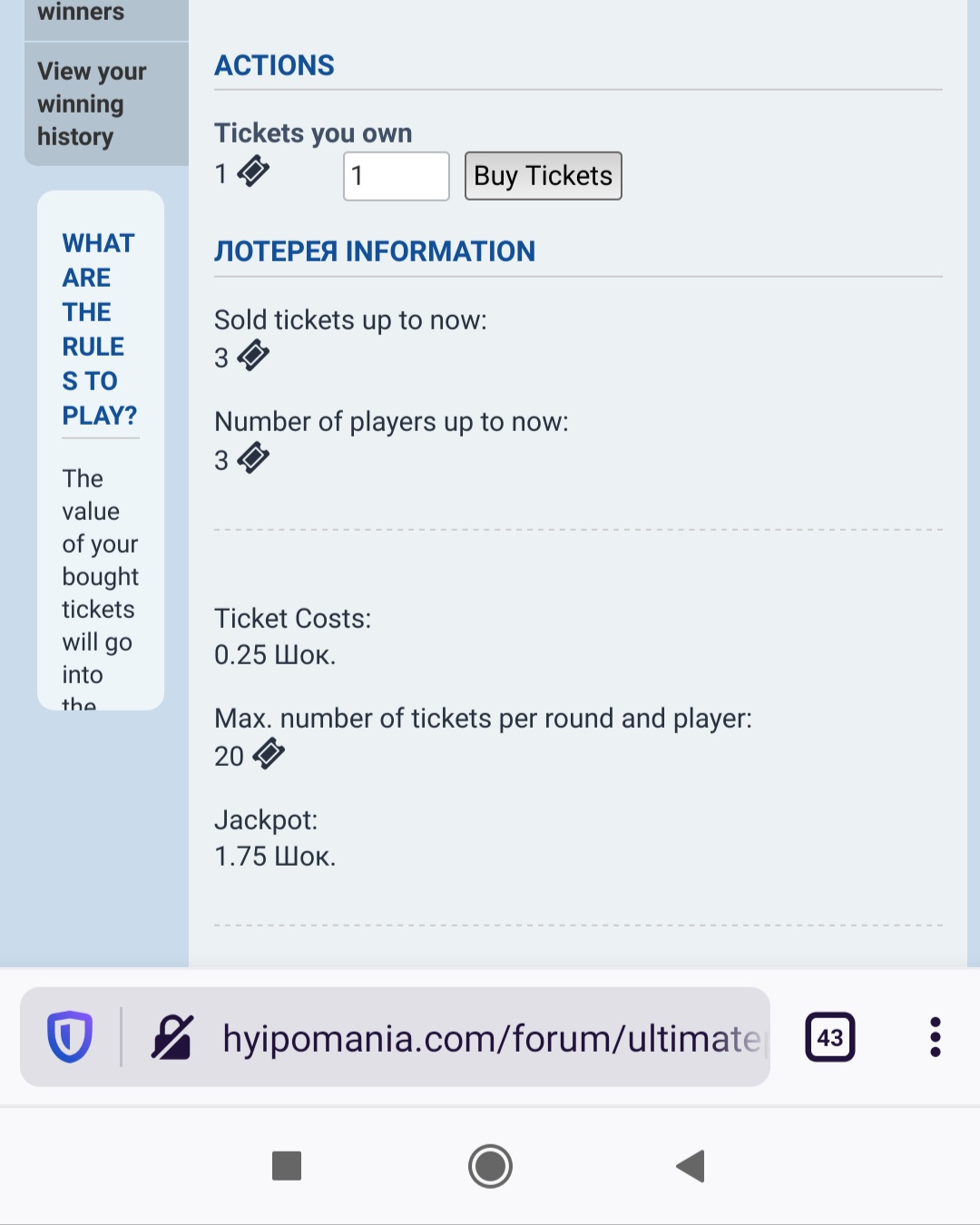Tap the site permissions icon in address bar

pos(172,1037)
